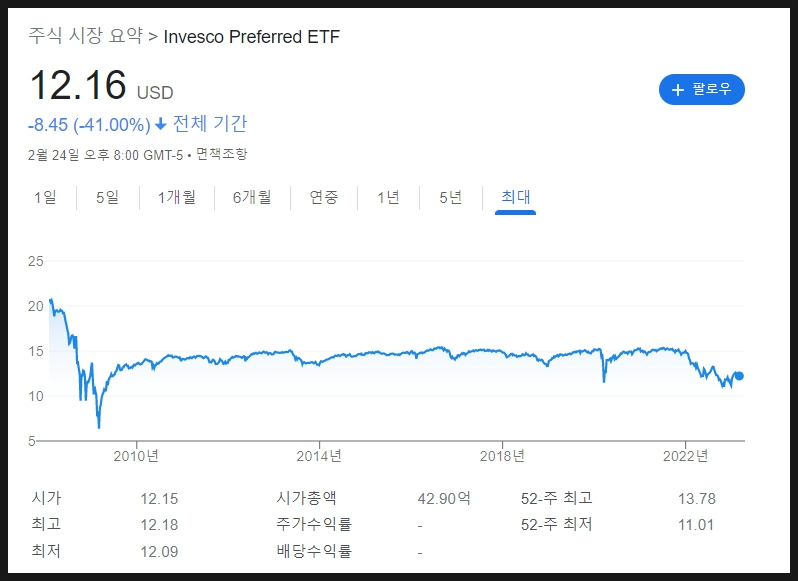This screenshot has height=581, width=798.
Task: Click the 배당수익률 label
Action: [314, 551]
